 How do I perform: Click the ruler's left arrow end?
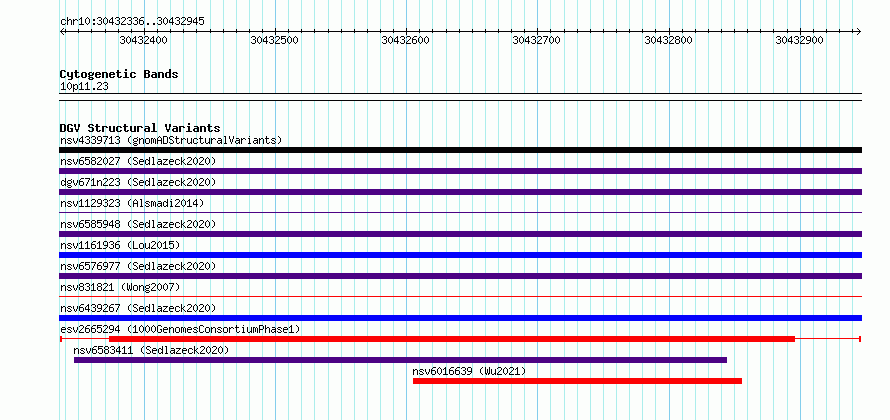(62, 31)
